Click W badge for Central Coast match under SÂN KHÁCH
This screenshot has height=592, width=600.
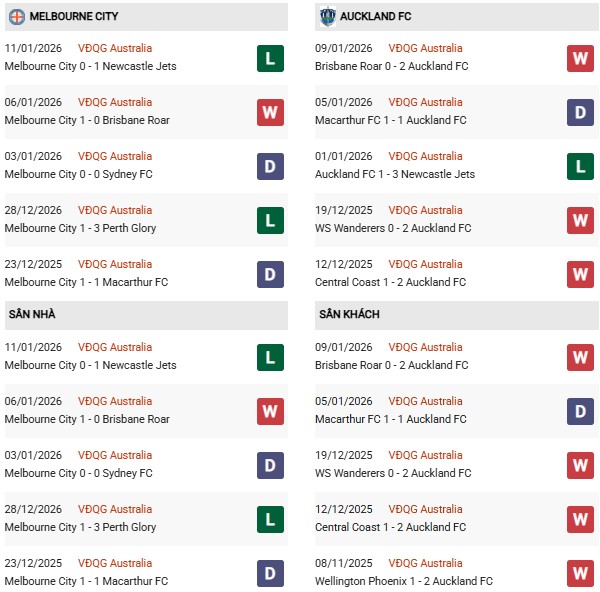(580, 519)
